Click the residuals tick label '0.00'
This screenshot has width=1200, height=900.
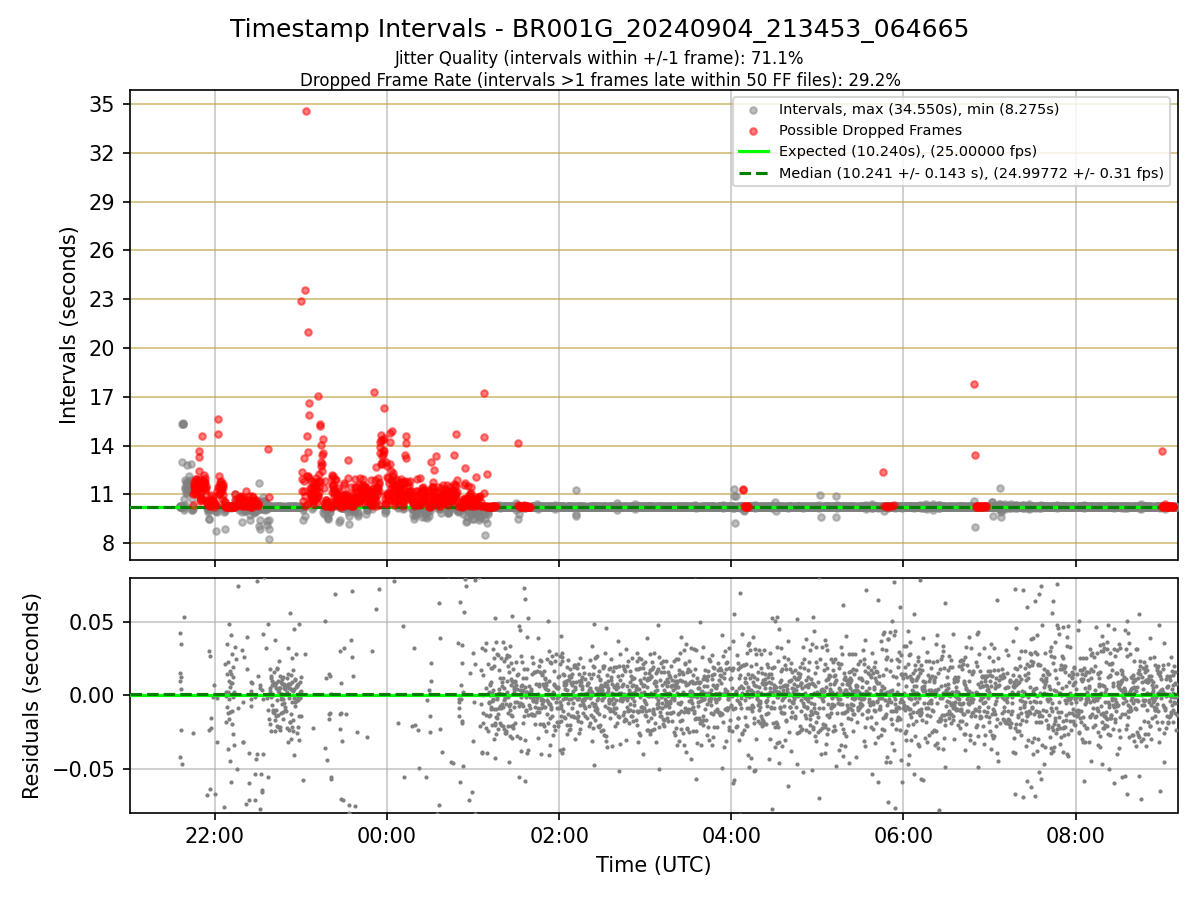(x=93, y=695)
